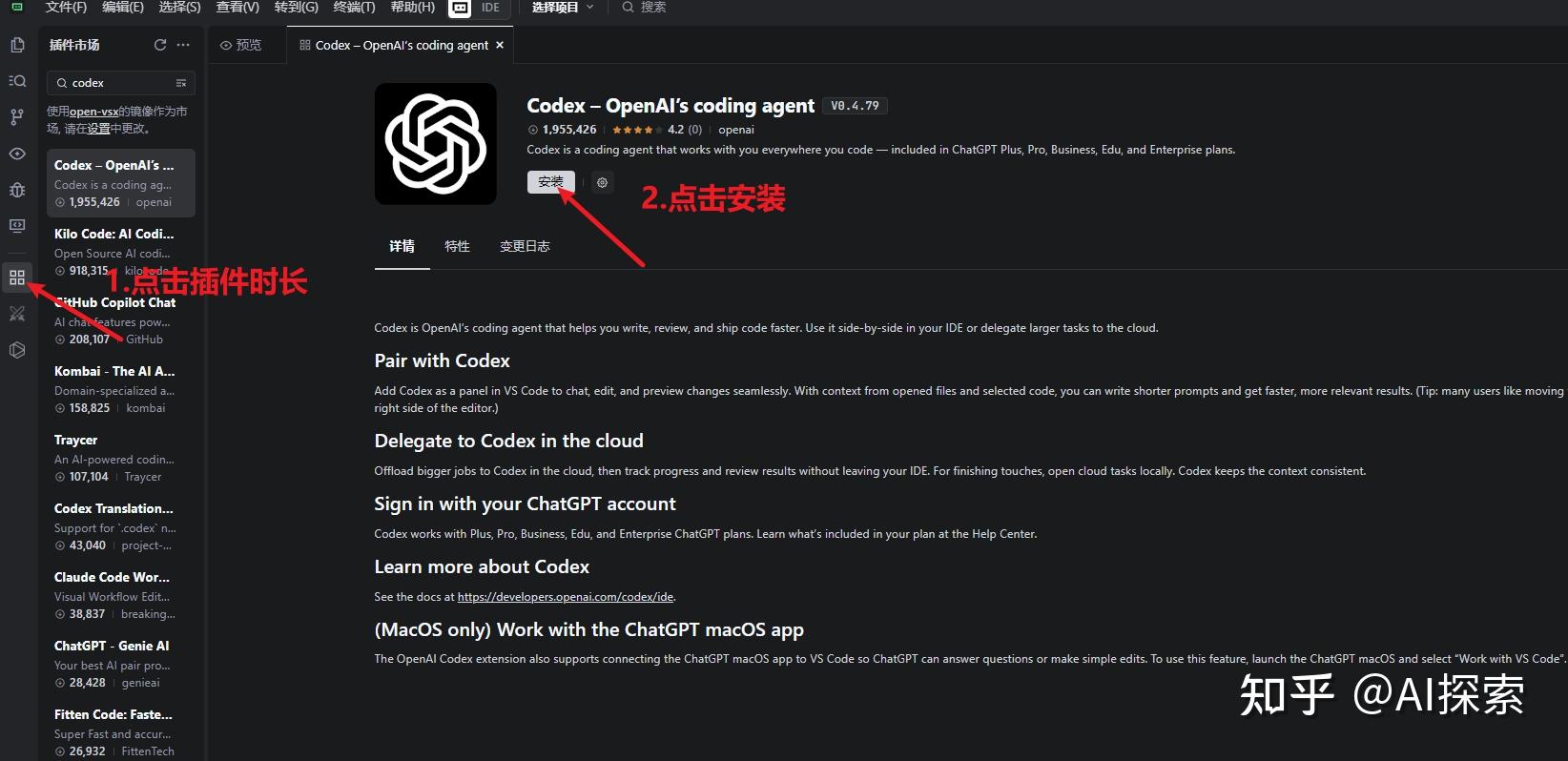The width and height of the screenshot is (1568, 761).
Task: Open the 转到(G) menu
Action: 296,7
